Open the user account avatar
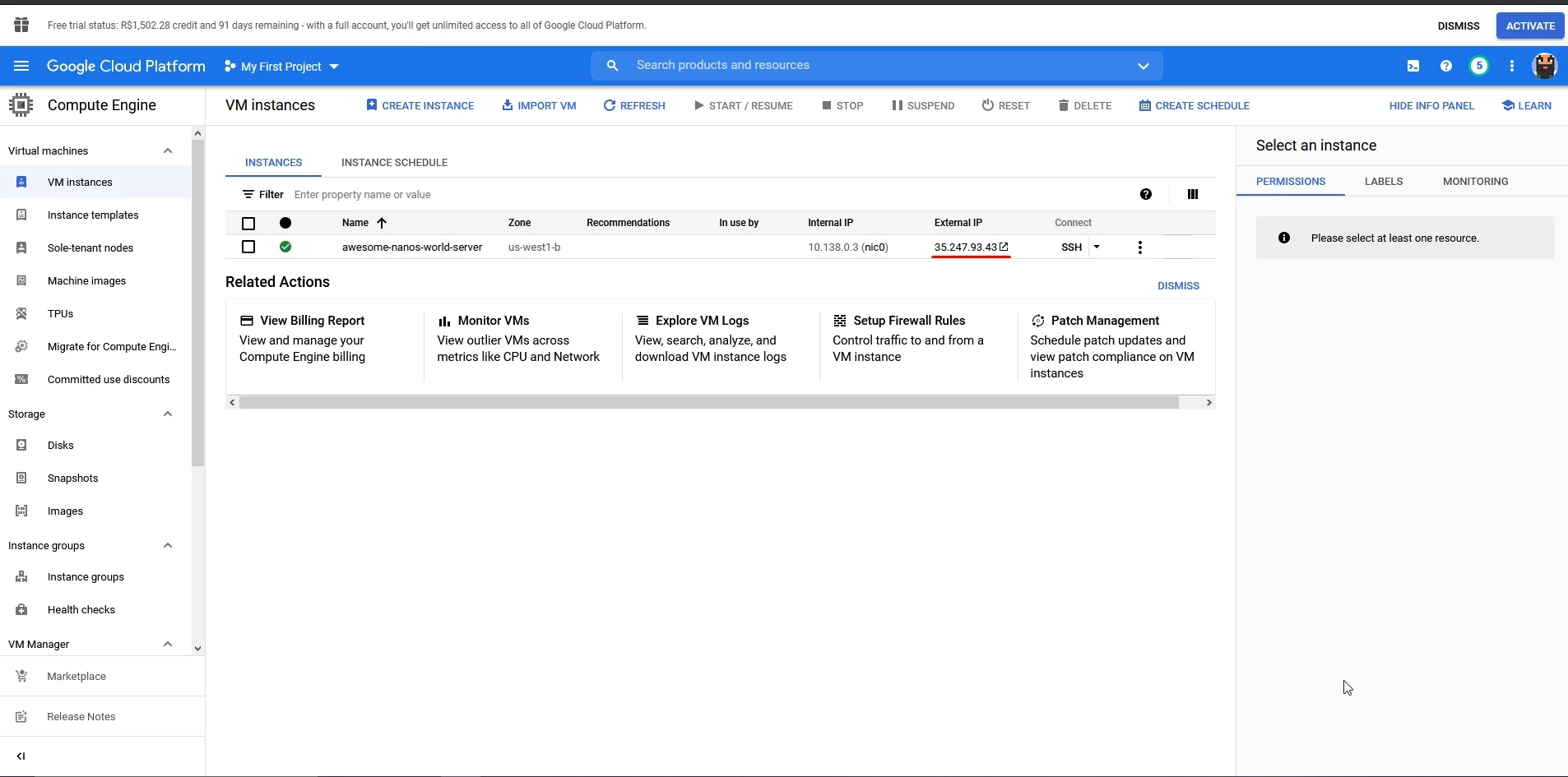This screenshot has height=777, width=1568. pos(1545,66)
